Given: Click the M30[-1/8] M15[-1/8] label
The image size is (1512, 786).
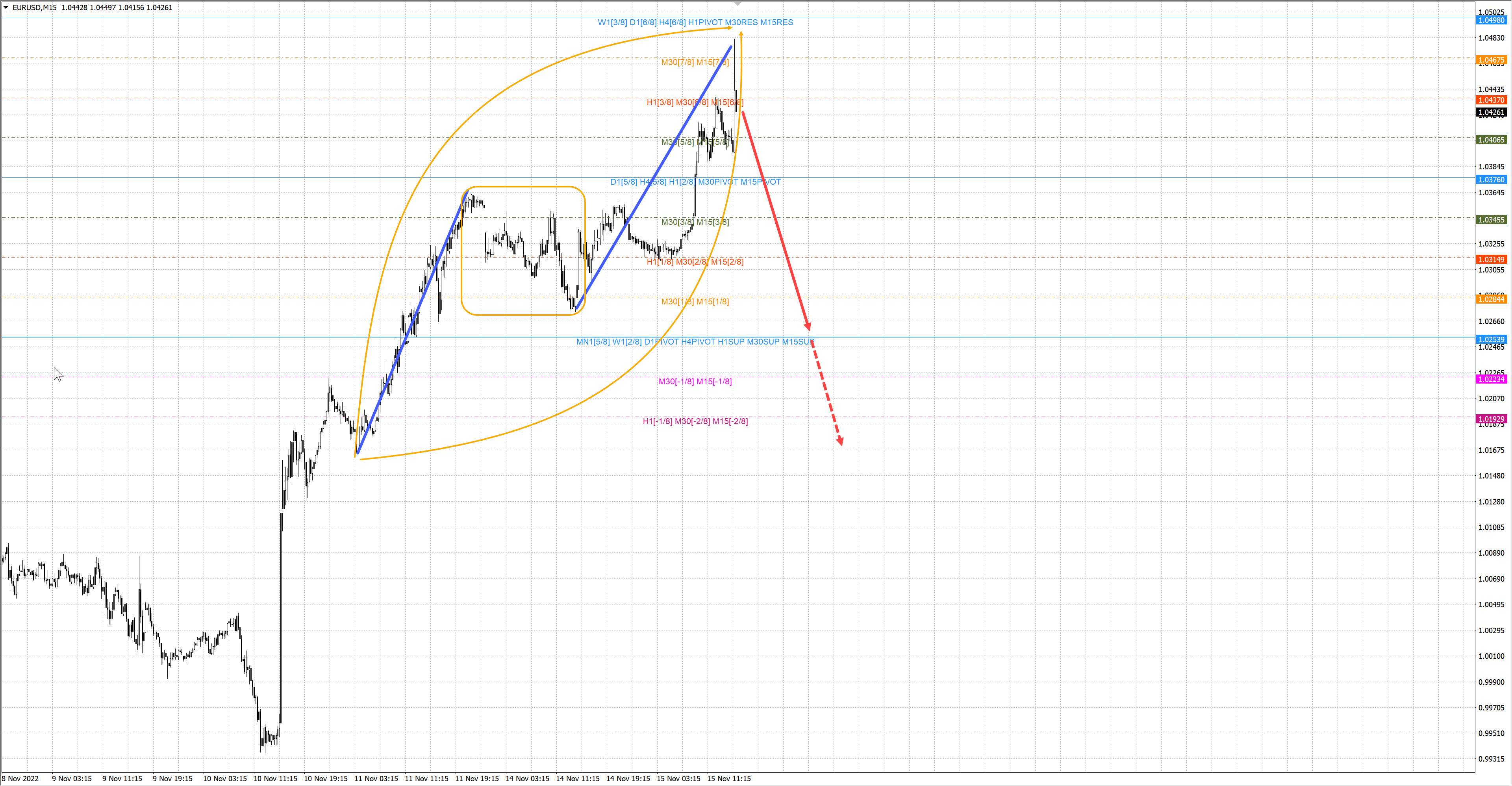Looking at the screenshot, I should click(695, 382).
